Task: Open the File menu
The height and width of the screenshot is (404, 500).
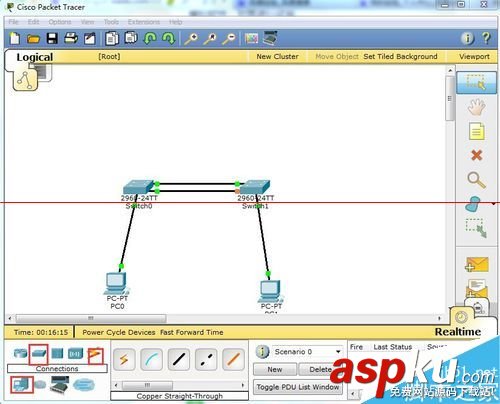Action: (x=14, y=22)
